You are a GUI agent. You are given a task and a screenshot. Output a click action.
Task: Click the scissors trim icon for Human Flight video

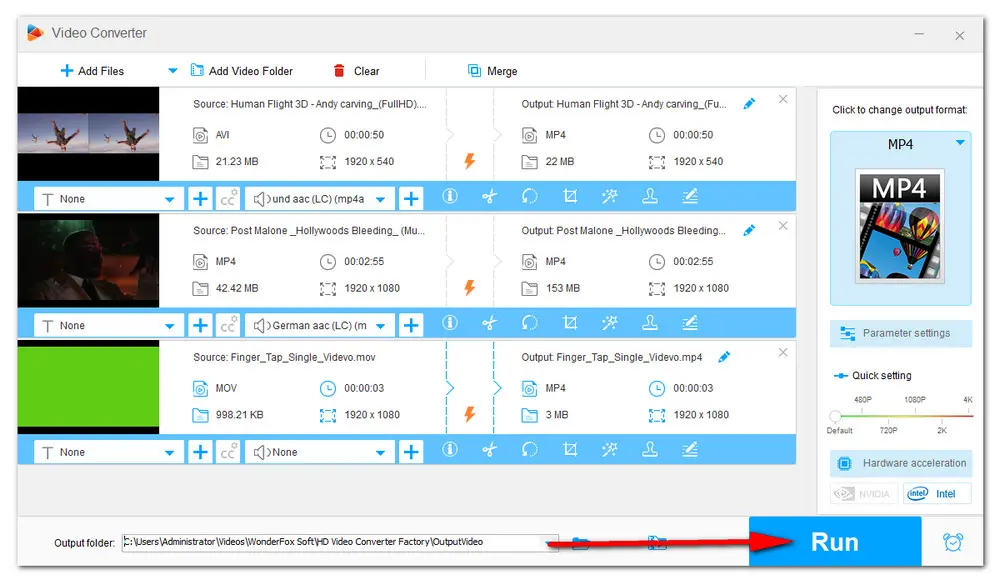pos(489,197)
